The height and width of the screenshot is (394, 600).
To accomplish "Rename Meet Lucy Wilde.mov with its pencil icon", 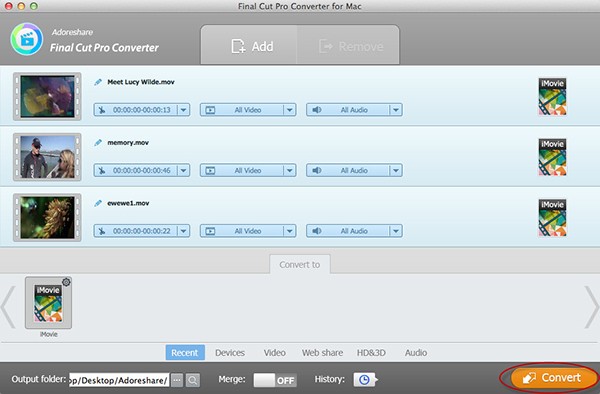I will (98, 82).
